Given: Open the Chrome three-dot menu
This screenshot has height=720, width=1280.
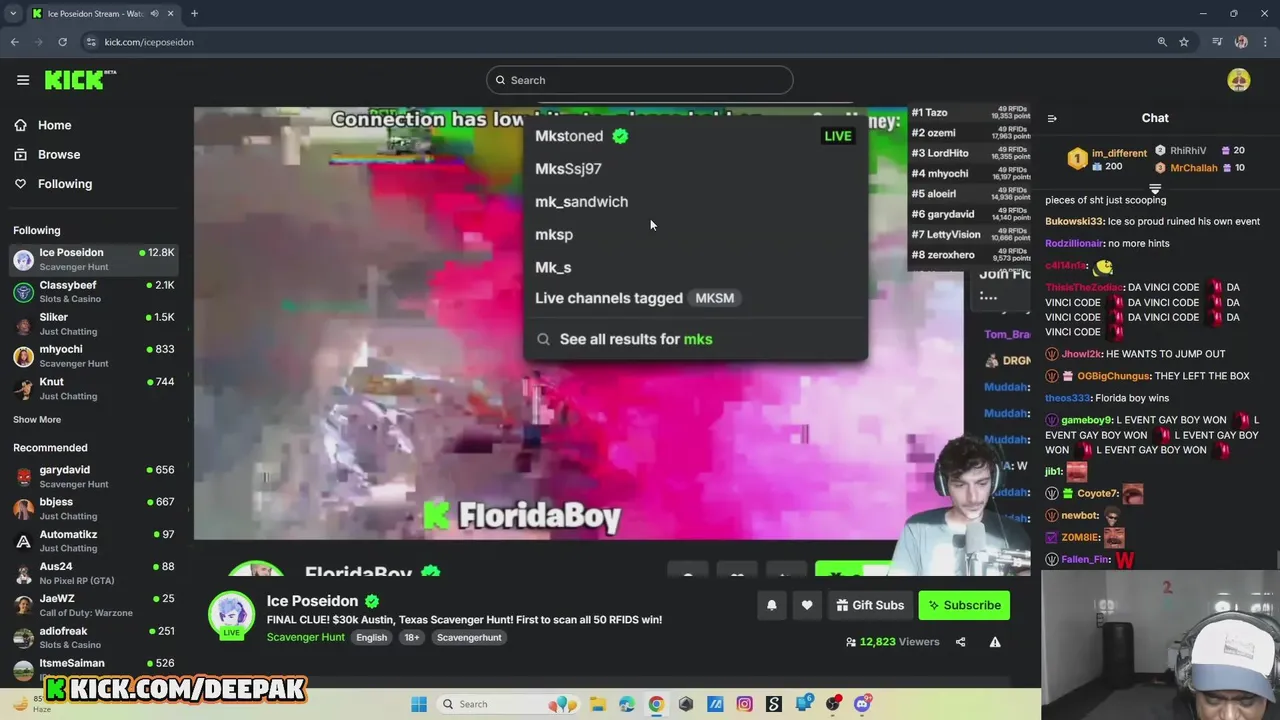Looking at the screenshot, I should (x=1264, y=42).
